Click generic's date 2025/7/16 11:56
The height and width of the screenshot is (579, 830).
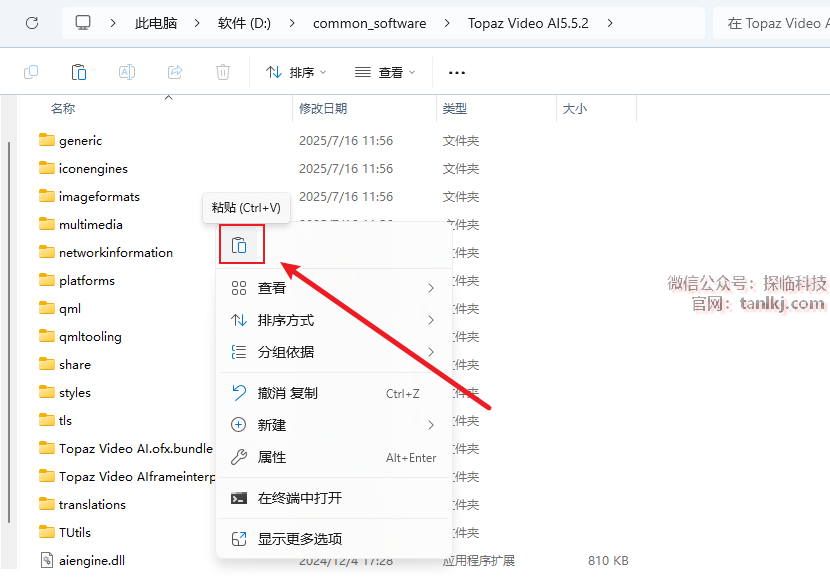pyautogui.click(x=346, y=140)
